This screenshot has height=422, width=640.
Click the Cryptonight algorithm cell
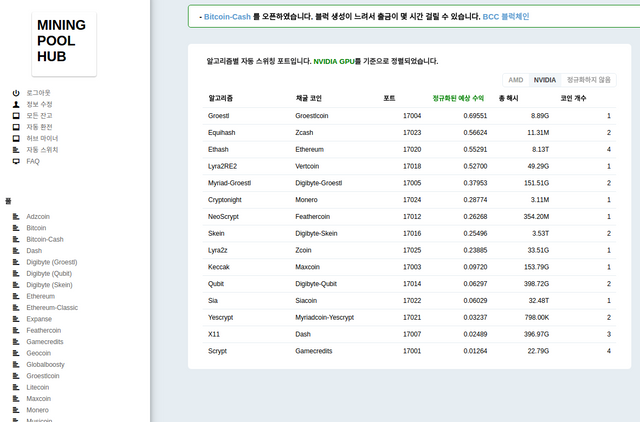(224, 200)
